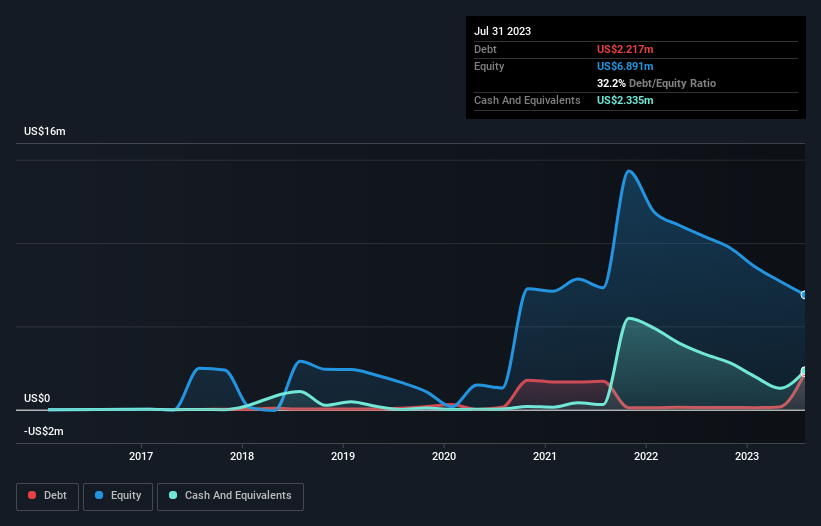Click the Debt value US$2.217m
Screen dimensions: 821x526
(x=625, y=49)
